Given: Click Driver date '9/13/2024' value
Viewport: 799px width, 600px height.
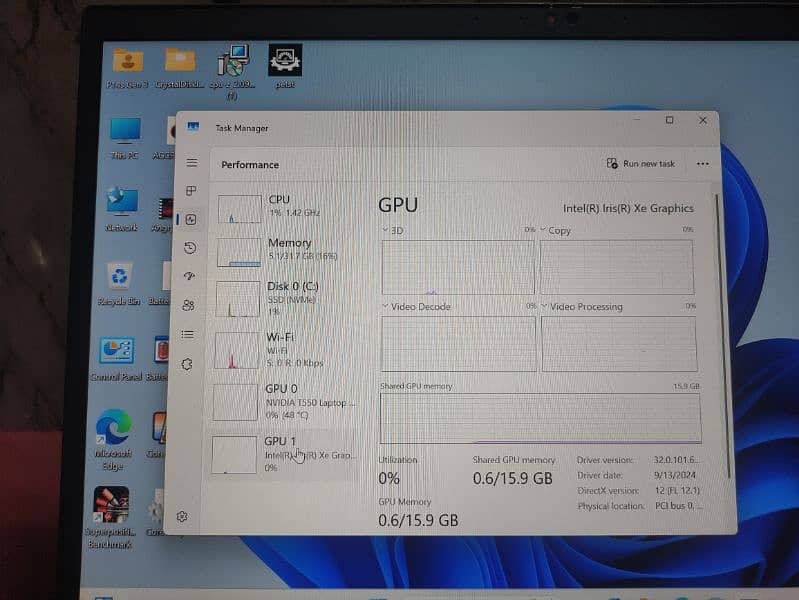Looking at the screenshot, I should (675, 475).
